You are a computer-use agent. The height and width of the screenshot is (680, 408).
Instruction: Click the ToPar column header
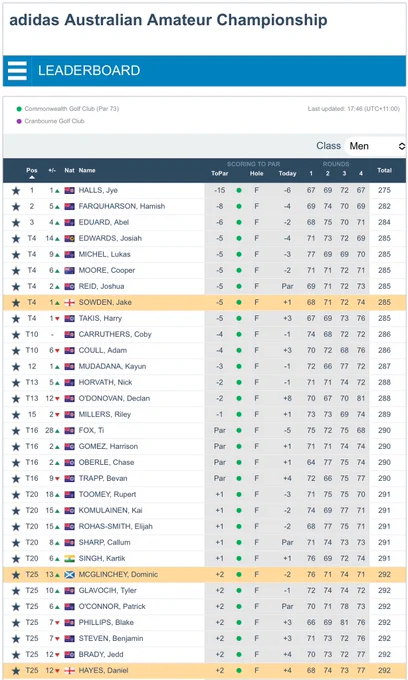220,173
